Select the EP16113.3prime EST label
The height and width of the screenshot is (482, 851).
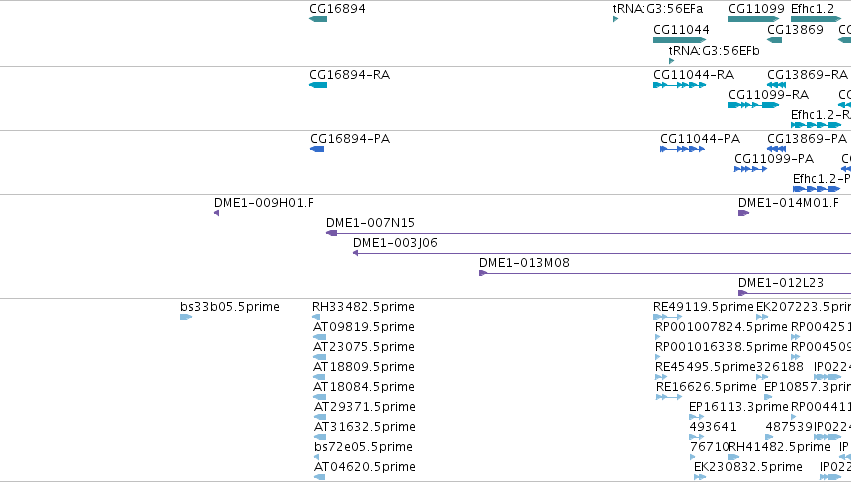739,407
